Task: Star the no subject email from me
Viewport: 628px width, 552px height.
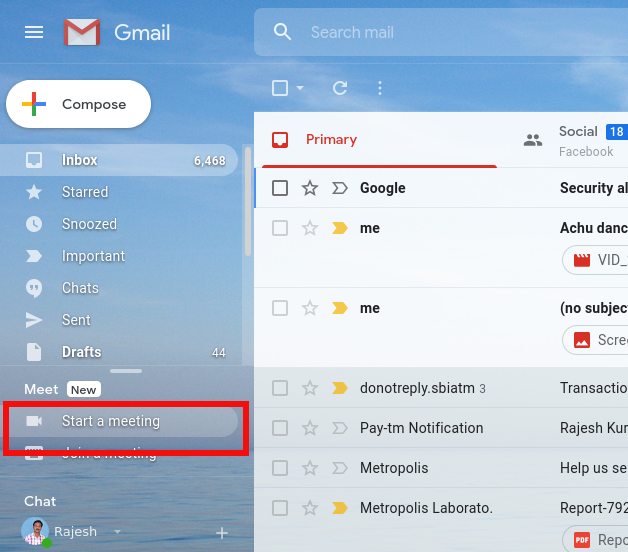Action: point(310,308)
